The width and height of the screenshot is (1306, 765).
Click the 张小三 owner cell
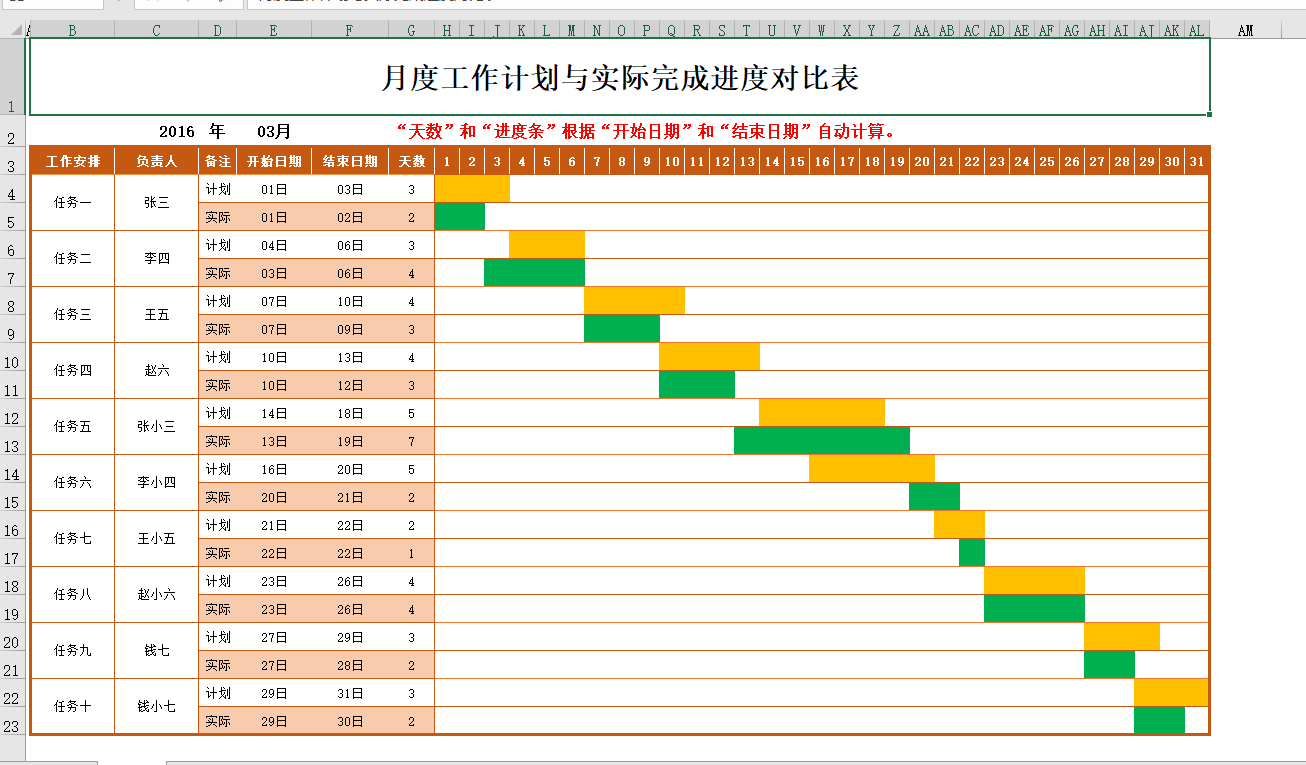[x=157, y=427]
